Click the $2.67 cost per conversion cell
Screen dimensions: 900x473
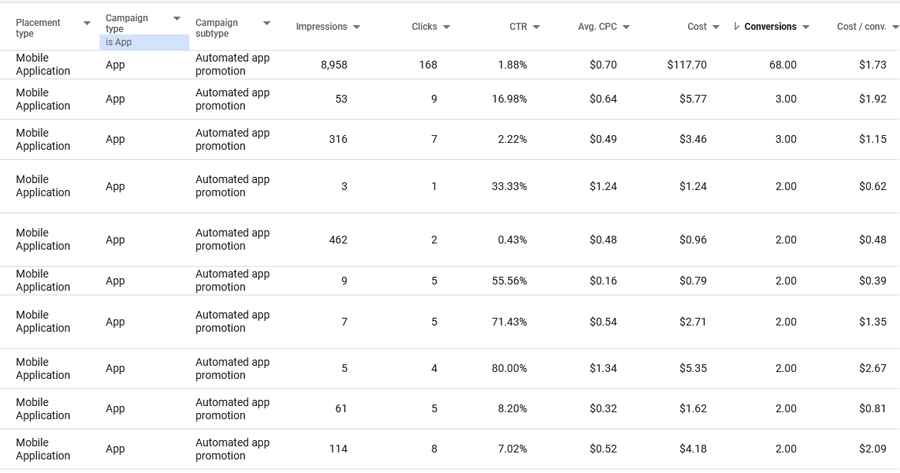click(x=872, y=369)
